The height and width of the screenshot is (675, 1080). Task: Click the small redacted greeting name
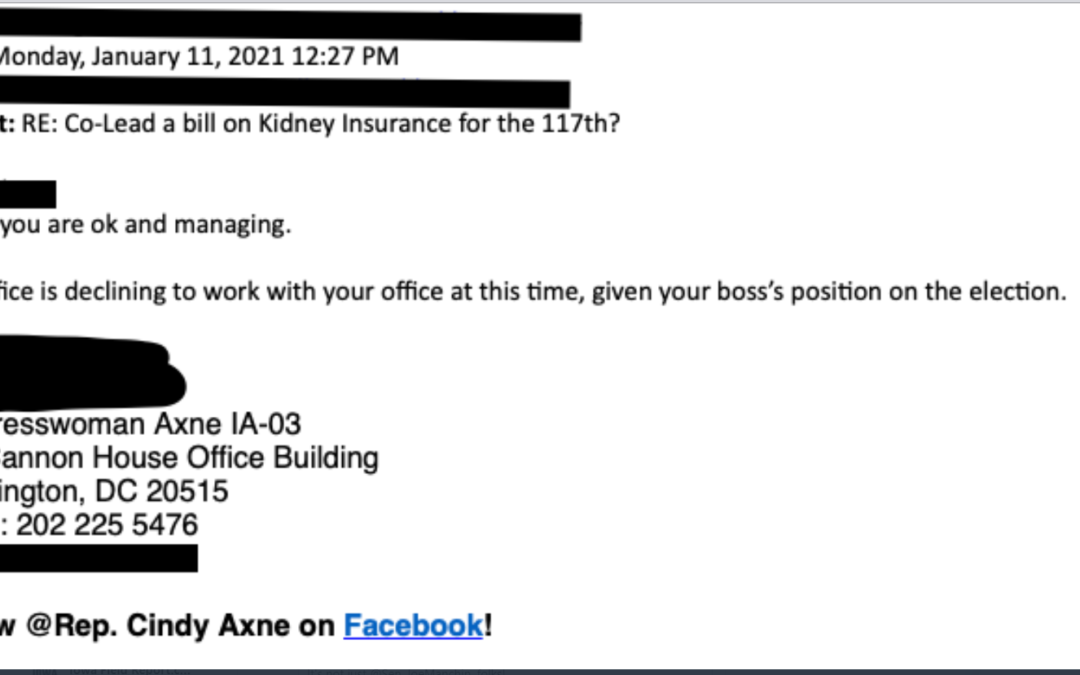(28, 194)
